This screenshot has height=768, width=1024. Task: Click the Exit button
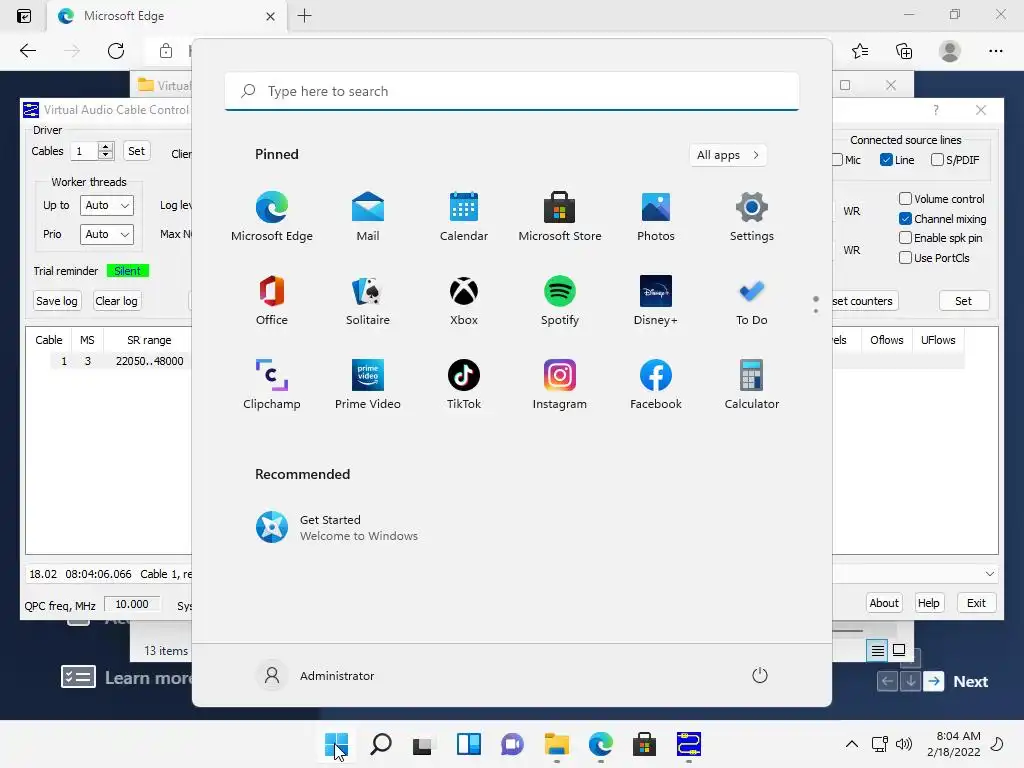(x=976, y=603)
